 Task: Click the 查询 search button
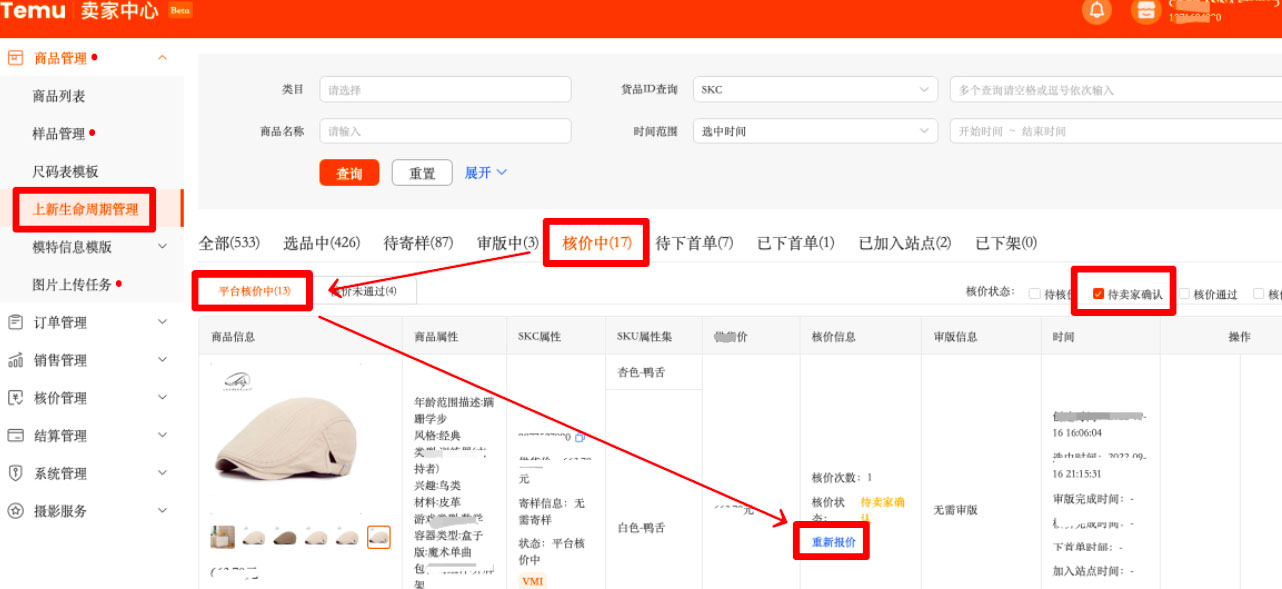[x=349, y=172]
